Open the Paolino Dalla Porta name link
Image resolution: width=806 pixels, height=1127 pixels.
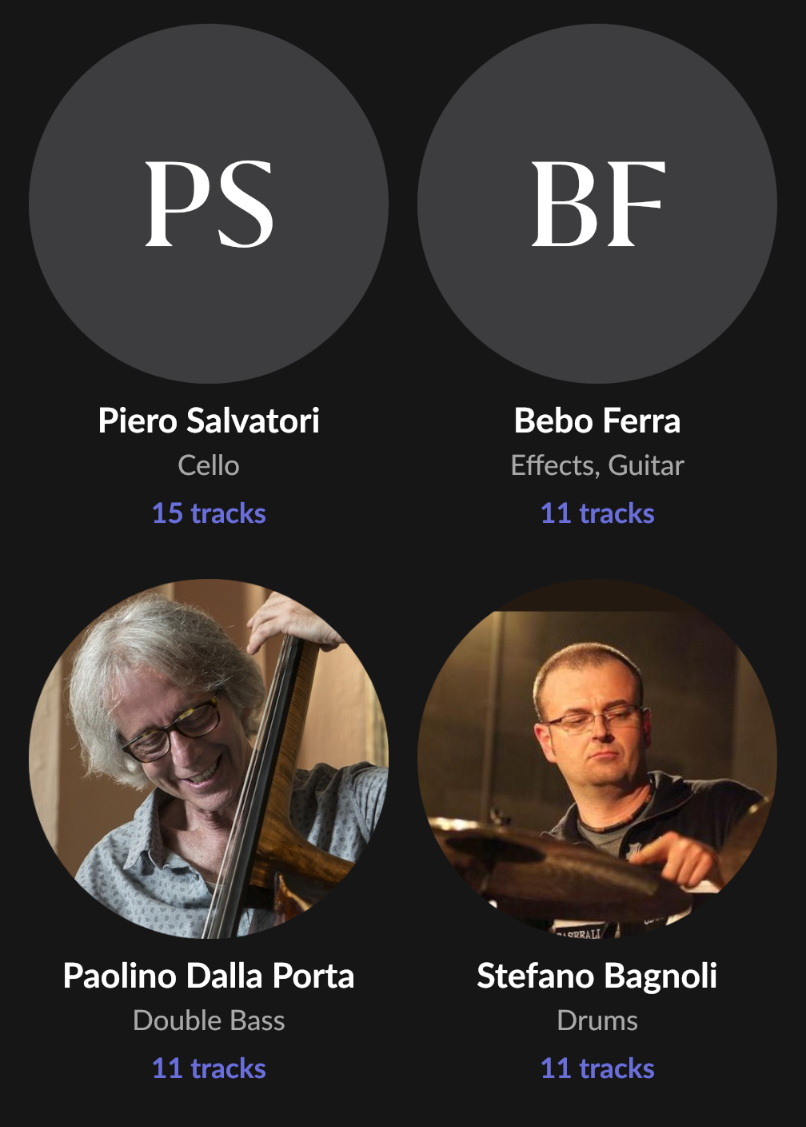209,975
